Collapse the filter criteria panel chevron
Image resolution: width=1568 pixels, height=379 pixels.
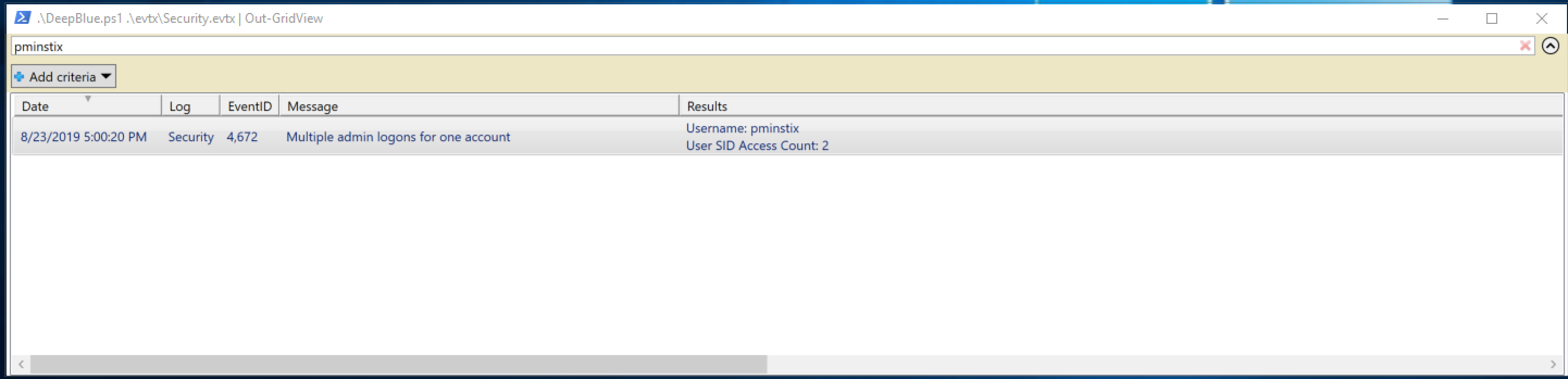pyautogui.click(x=1551, y=46)
